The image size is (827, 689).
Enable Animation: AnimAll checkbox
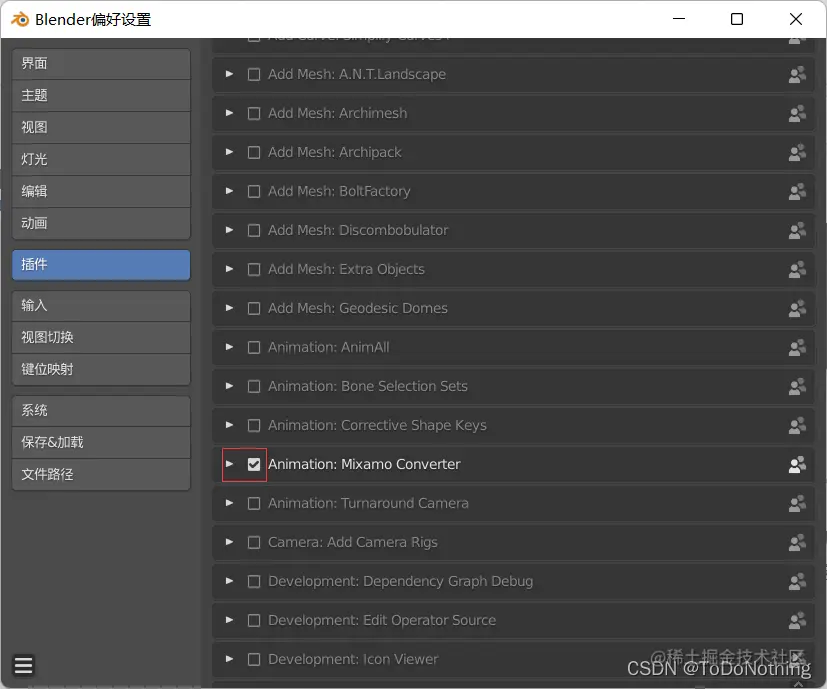point(254,348)
